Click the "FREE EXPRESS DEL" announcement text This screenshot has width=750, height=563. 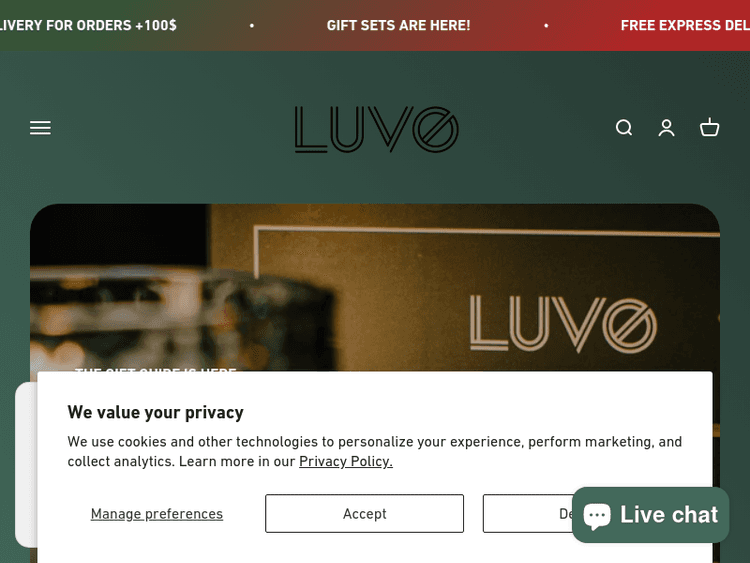[x=685, y=25]
